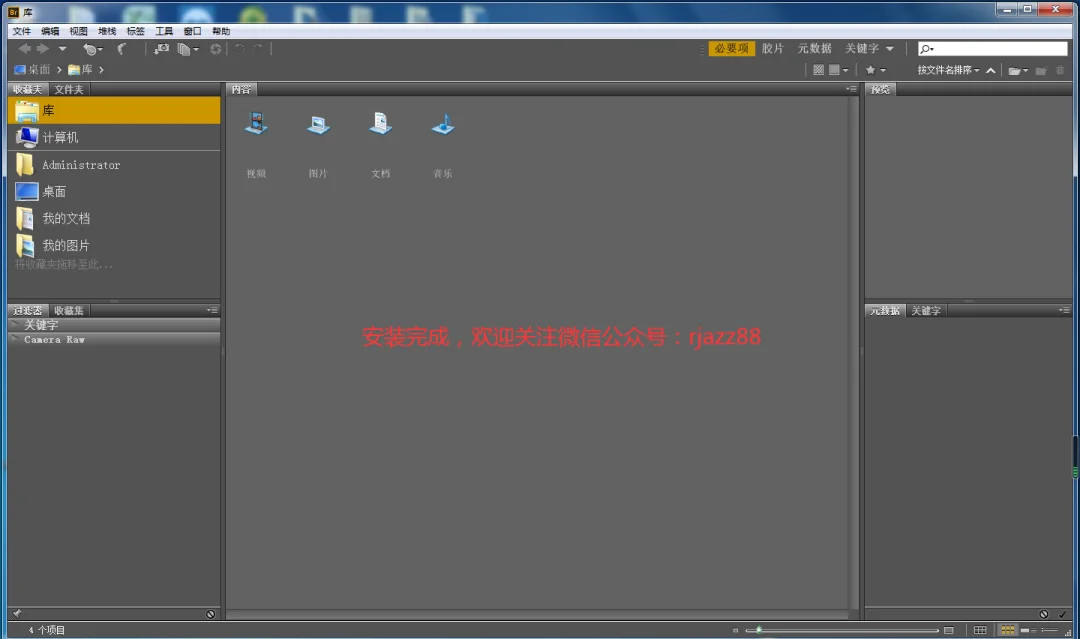The height and width of the screenshot is (639, 1080).
Task: Select 我的文档 in the favorites list
Action: tap(114, 218)
